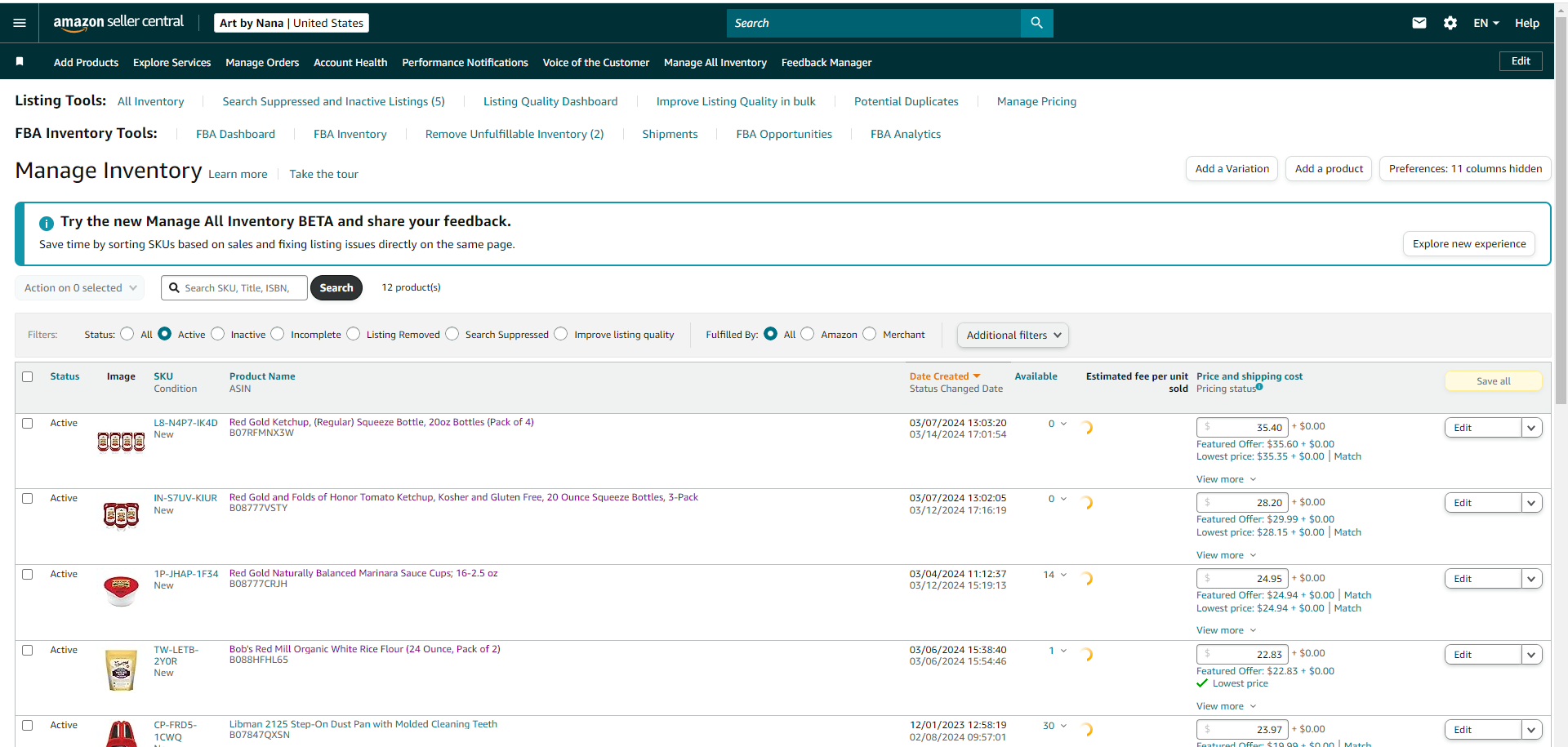Open the settings gear icon
The height and width of the screenshot is (747, 1568).
pyautogui.click(x=1450, y=23)
